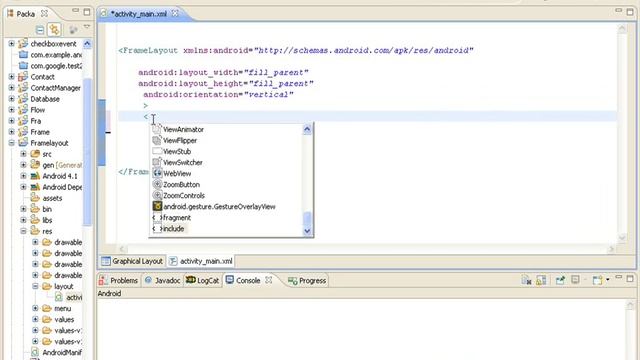Click the GestureOverlayView icon in suggestions
Viewport: 640px width, 360px height.
[x=157, y=206]
